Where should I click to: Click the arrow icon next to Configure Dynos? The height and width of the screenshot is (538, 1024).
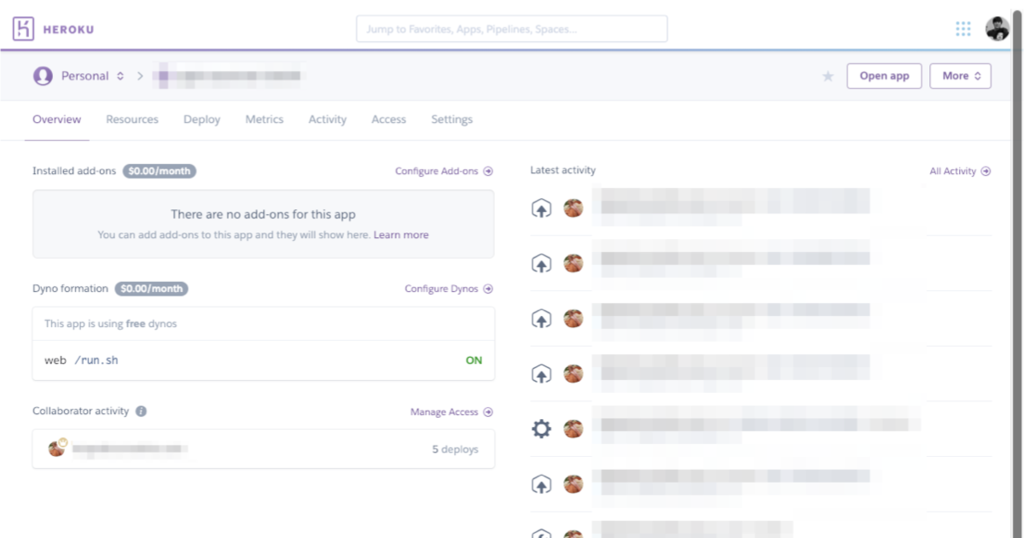tap(488, 289)
